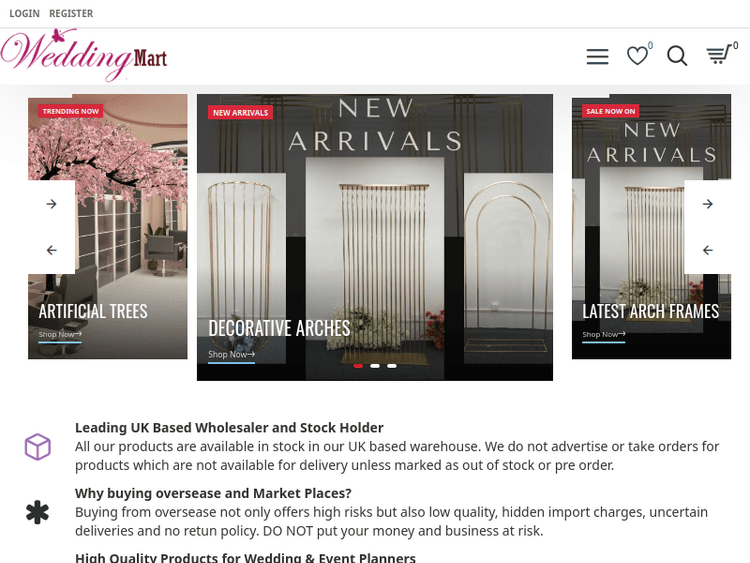Click Shop Now under Latest Arch Frames

tap(604, 335)
